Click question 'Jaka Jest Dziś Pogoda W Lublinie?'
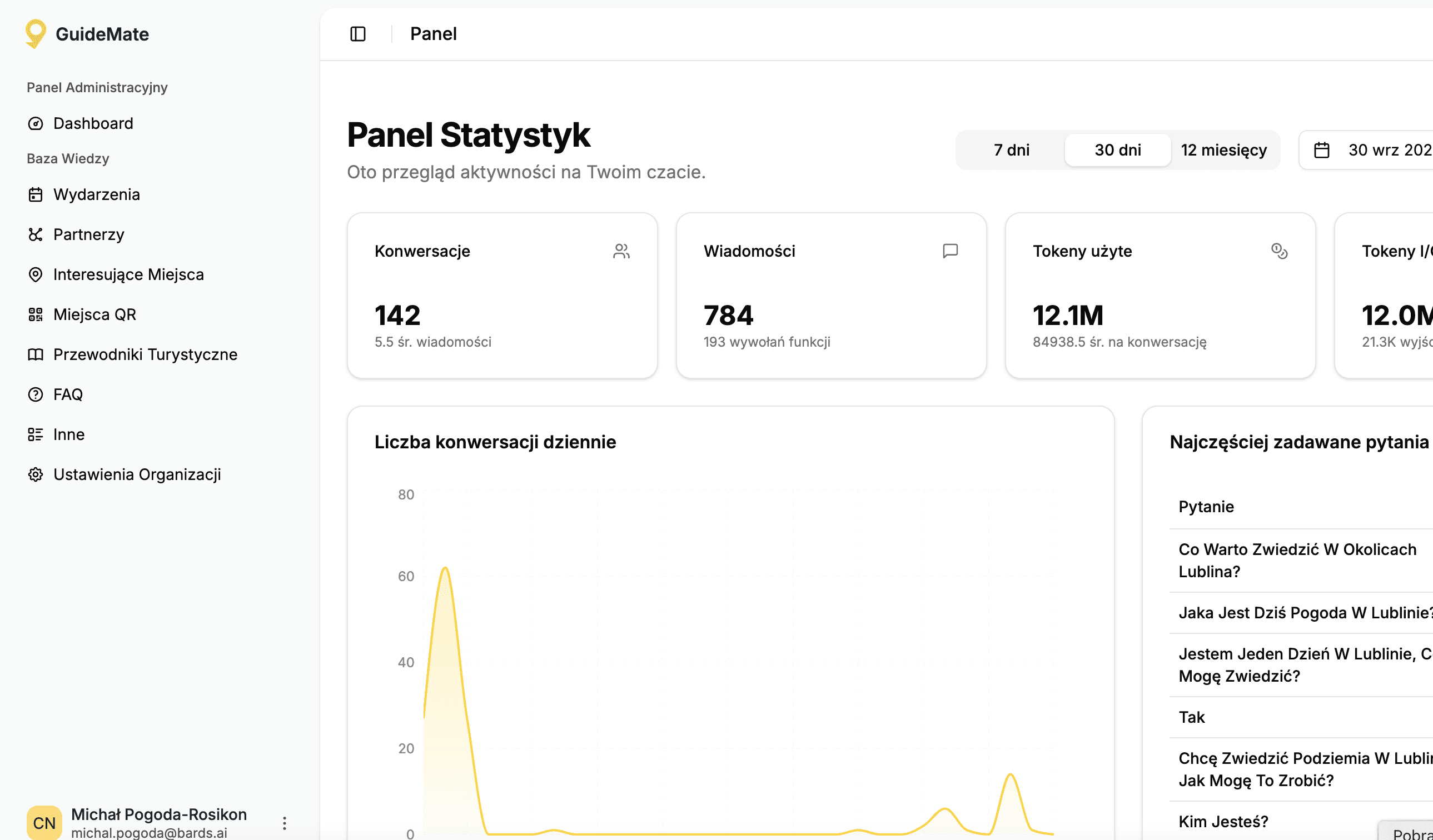The image size is (1433, 840). coord(1306,613)
